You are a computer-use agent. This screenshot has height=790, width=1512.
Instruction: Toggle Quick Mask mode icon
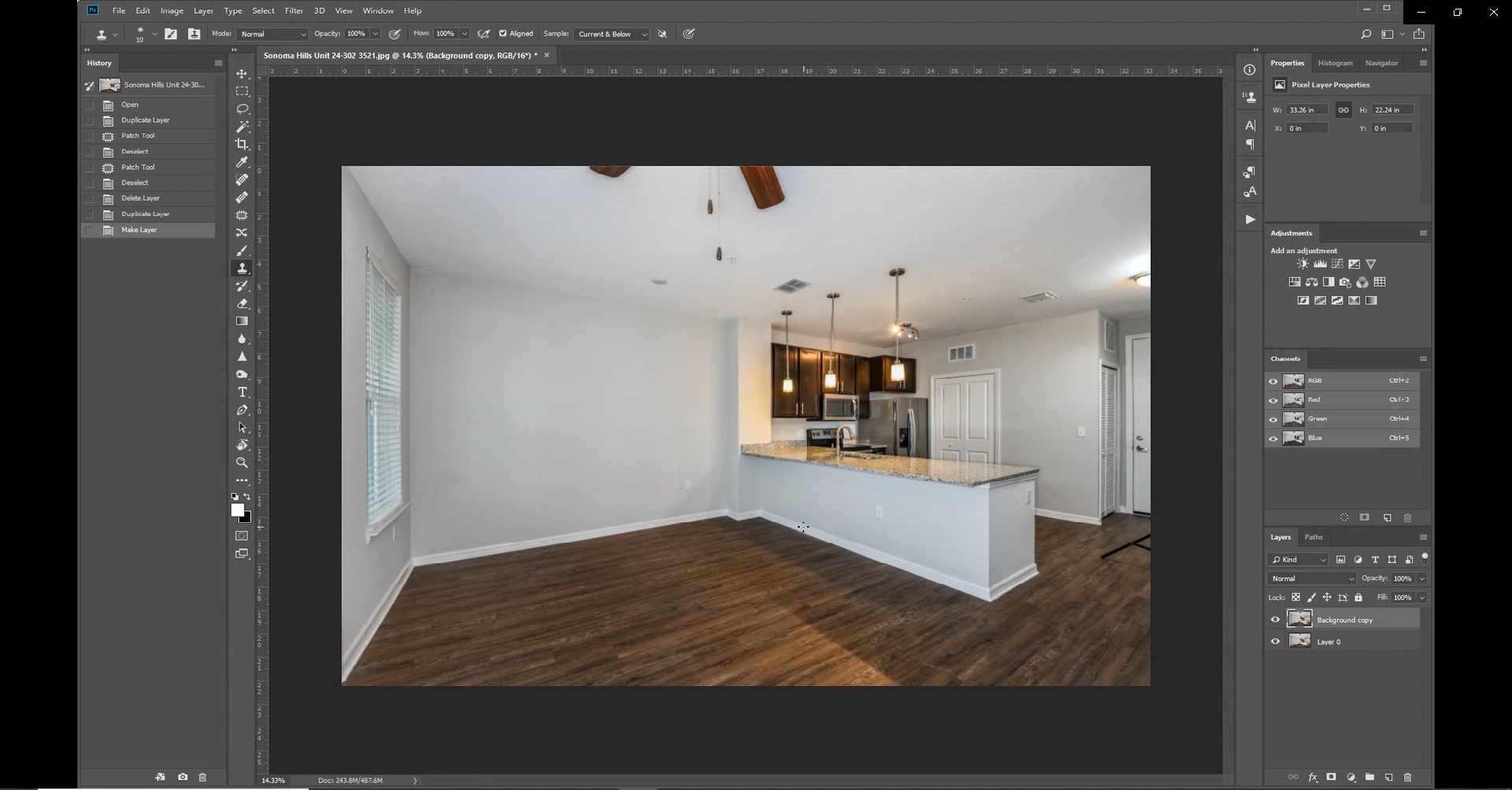[242, 536]
